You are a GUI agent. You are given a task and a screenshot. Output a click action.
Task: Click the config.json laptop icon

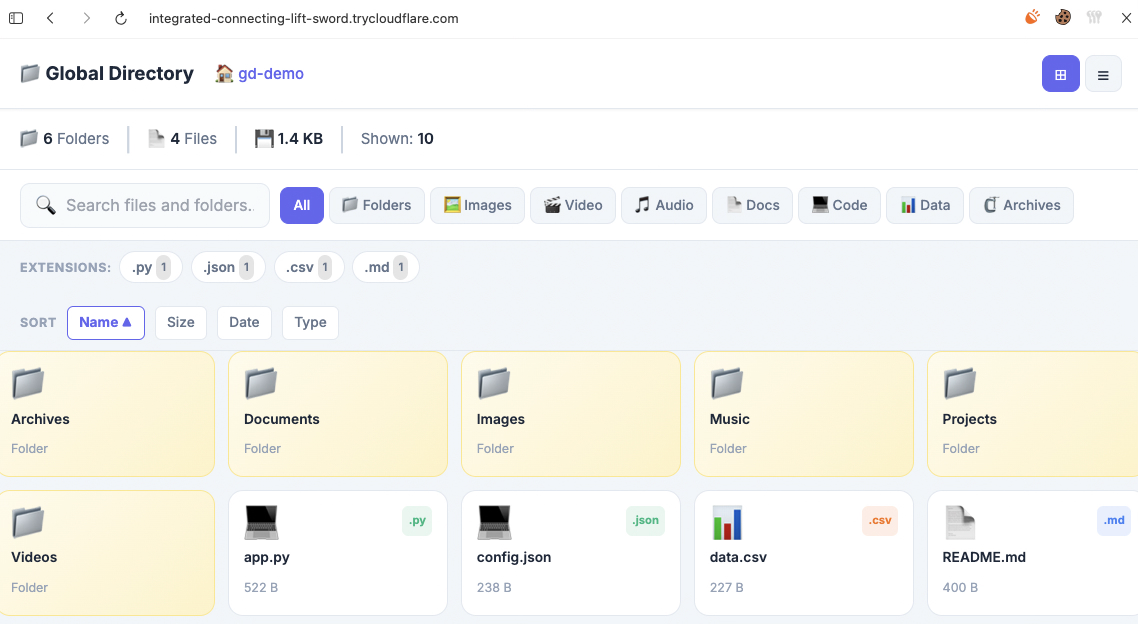pyautogui.click(x=494, y=522)
